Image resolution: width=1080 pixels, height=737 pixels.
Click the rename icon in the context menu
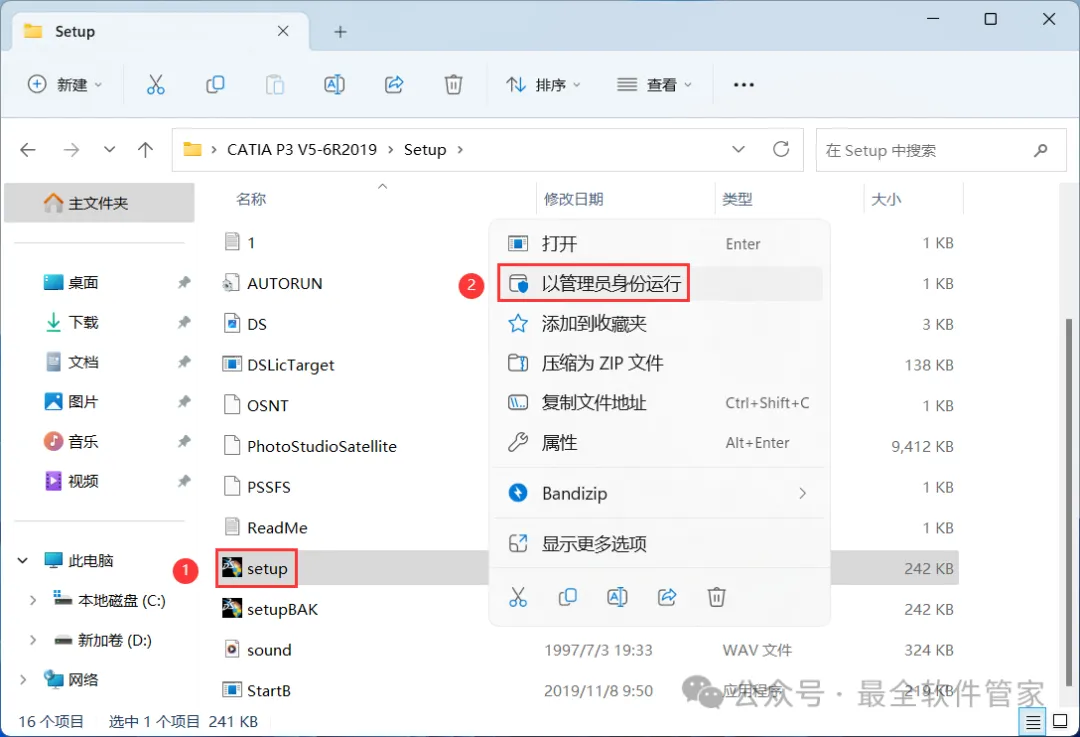pos(617,597)
